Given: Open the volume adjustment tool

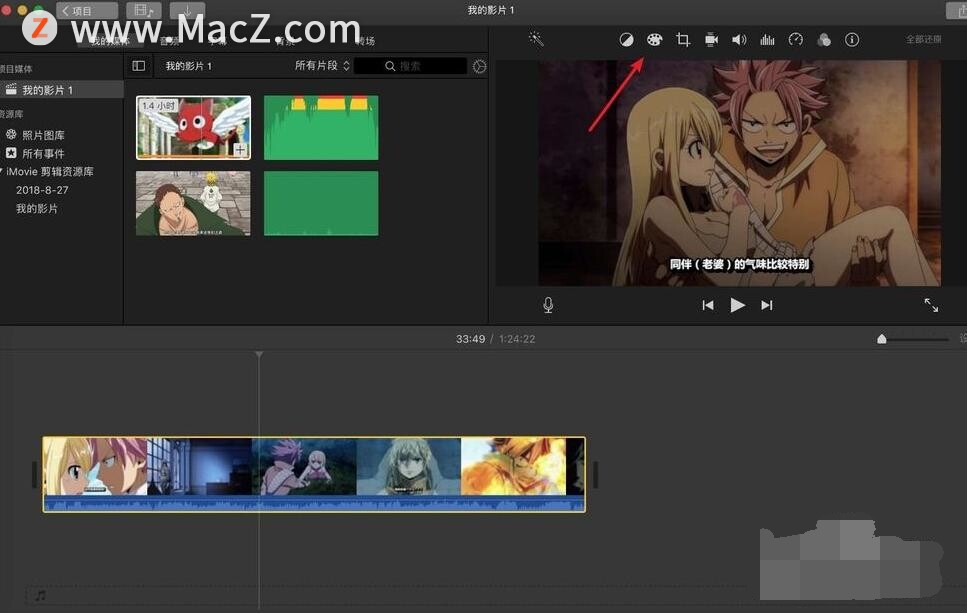Looking at the screenshot, I should click(x=739, y=40).
